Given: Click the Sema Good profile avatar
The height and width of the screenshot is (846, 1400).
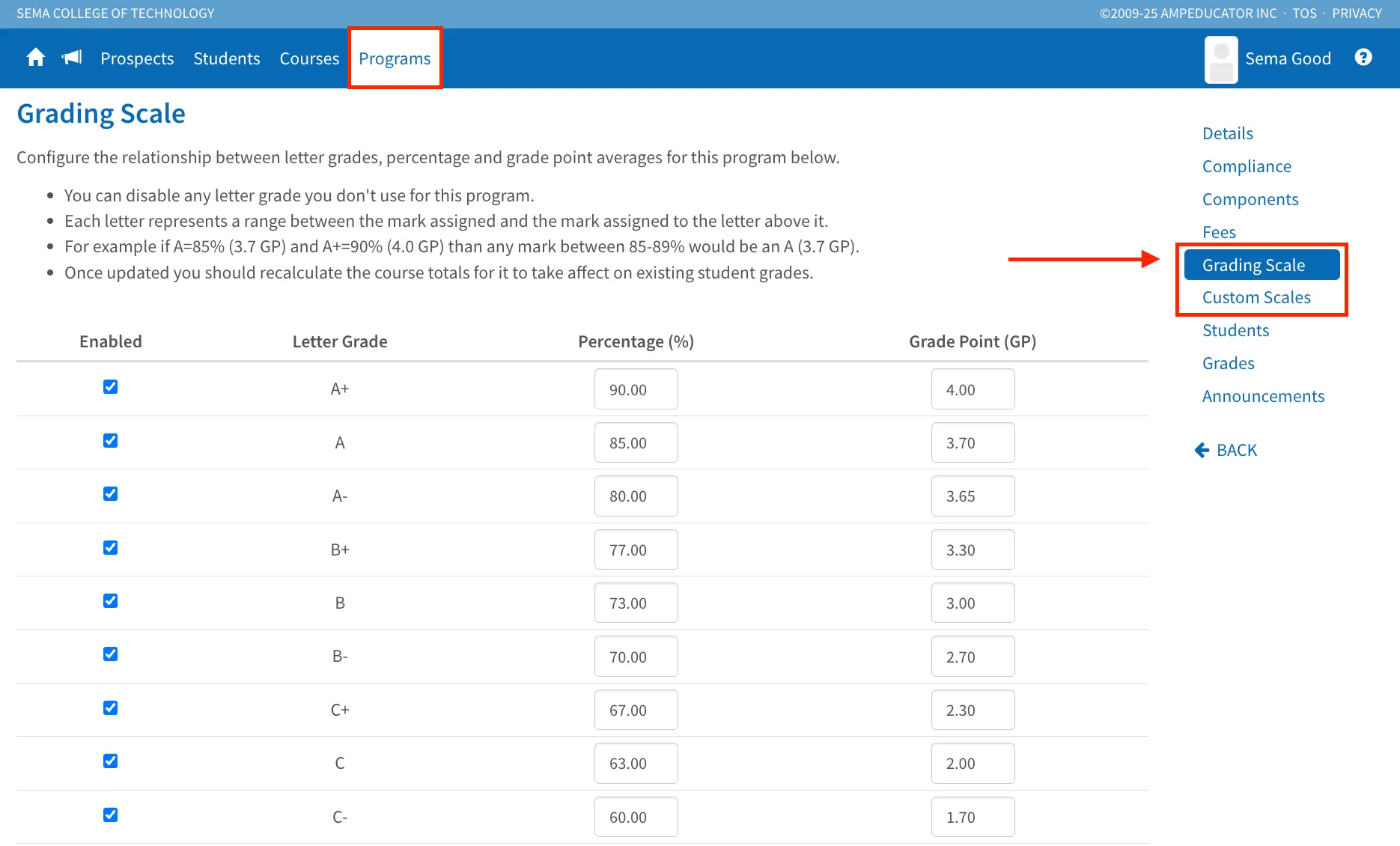Looking at the screenshot, I should (x=1221, y=59).
